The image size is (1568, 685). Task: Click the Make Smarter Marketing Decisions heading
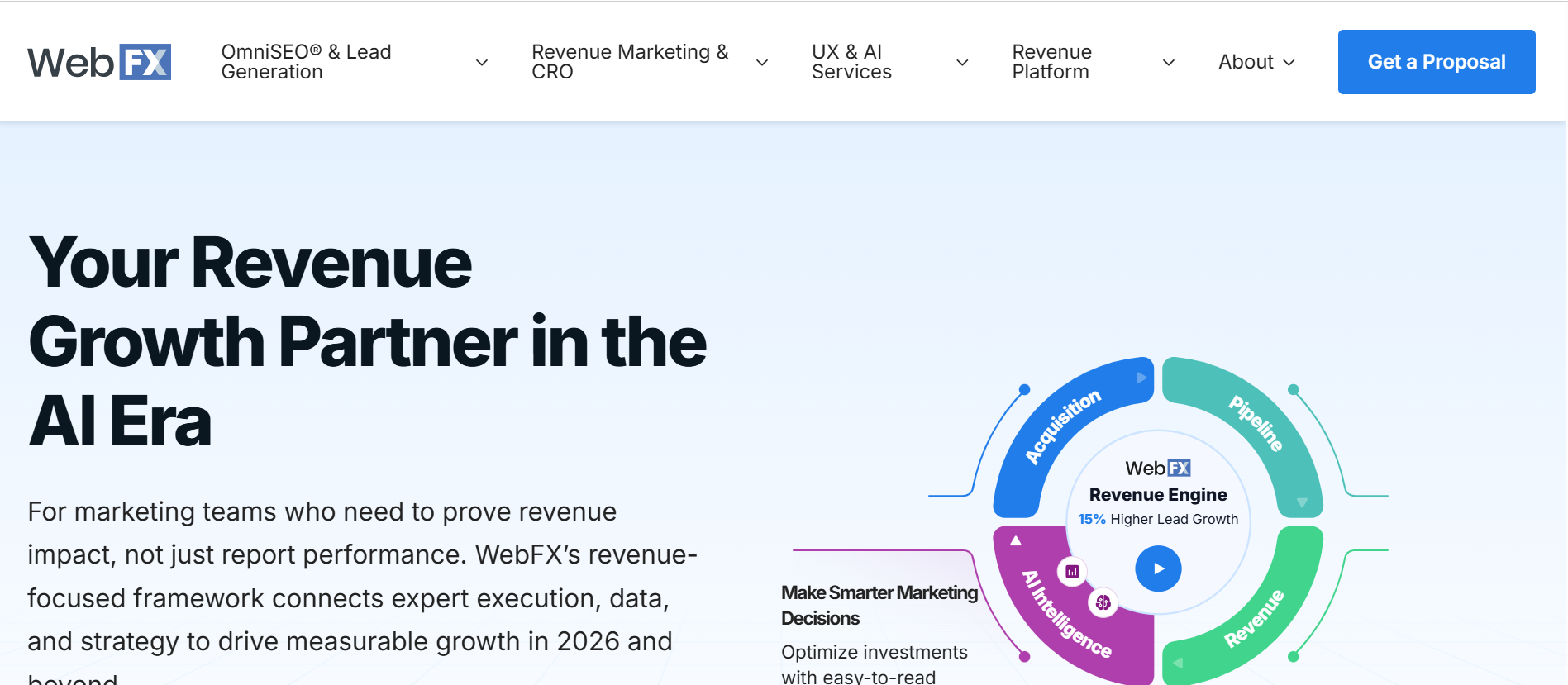[879, 605]
